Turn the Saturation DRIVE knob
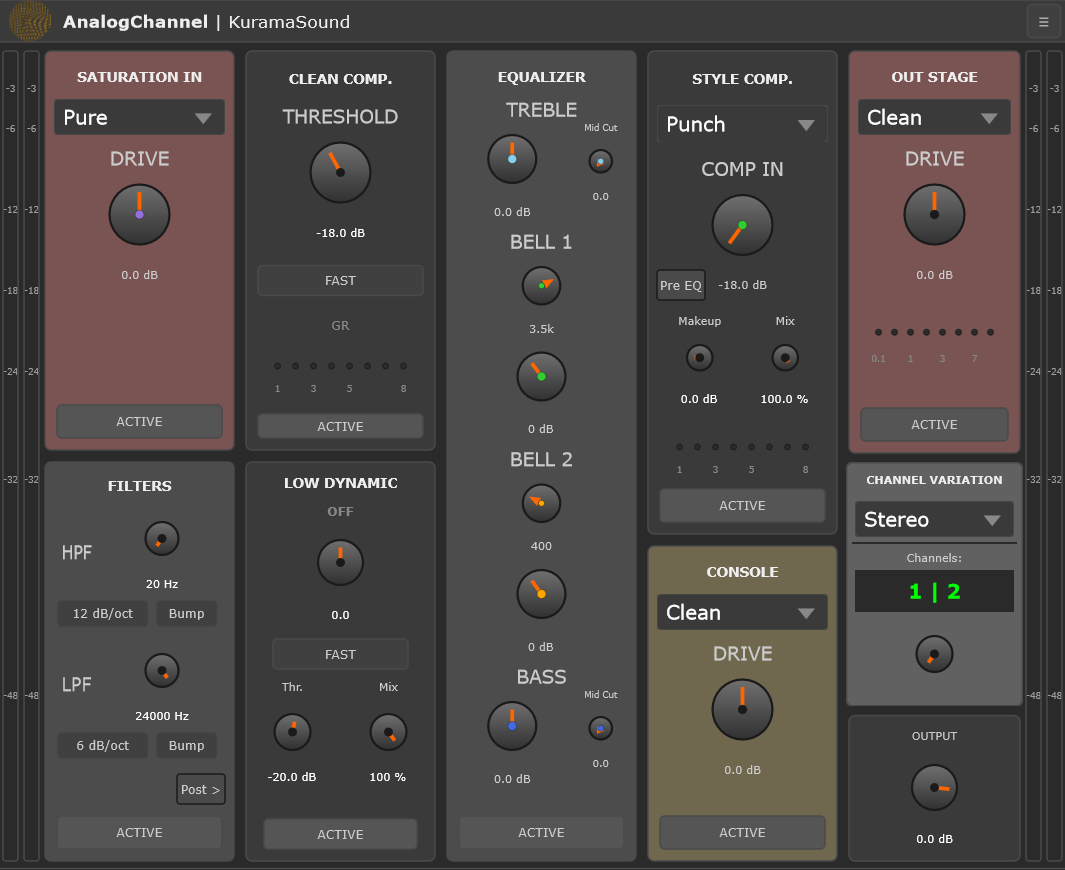 tap(139, 214)
